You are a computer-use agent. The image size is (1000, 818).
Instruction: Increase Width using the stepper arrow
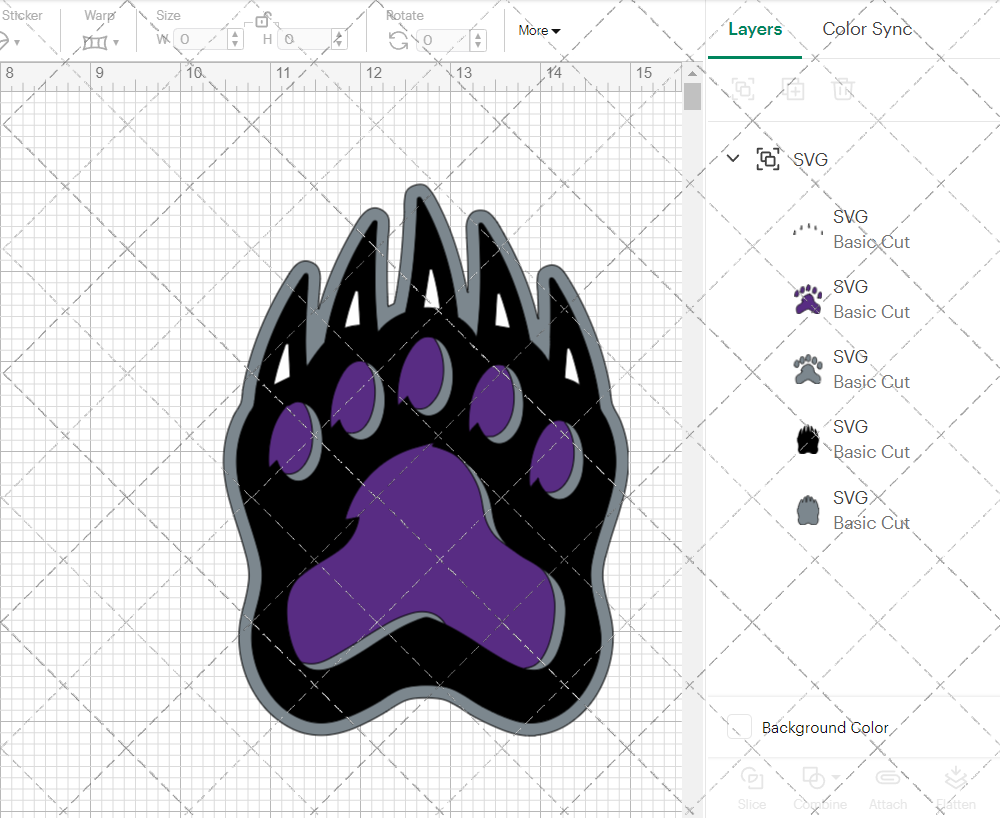pos(235,35)
